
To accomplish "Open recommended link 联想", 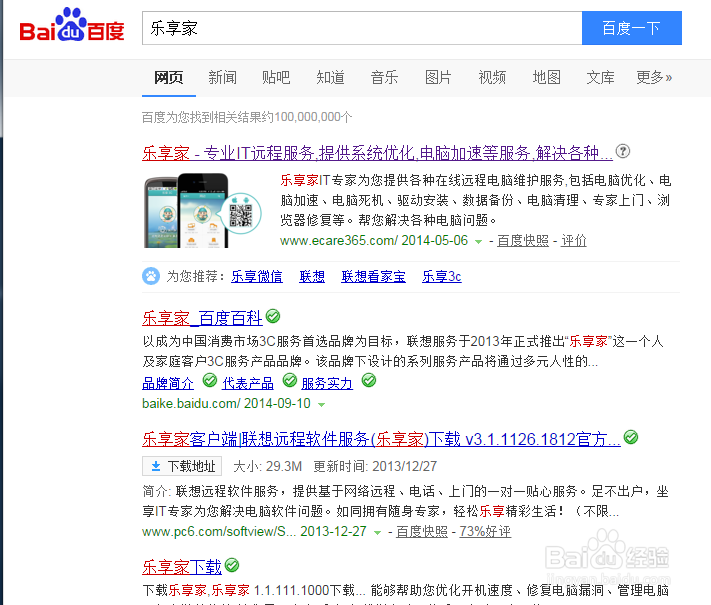I will (x=312, y=276).
